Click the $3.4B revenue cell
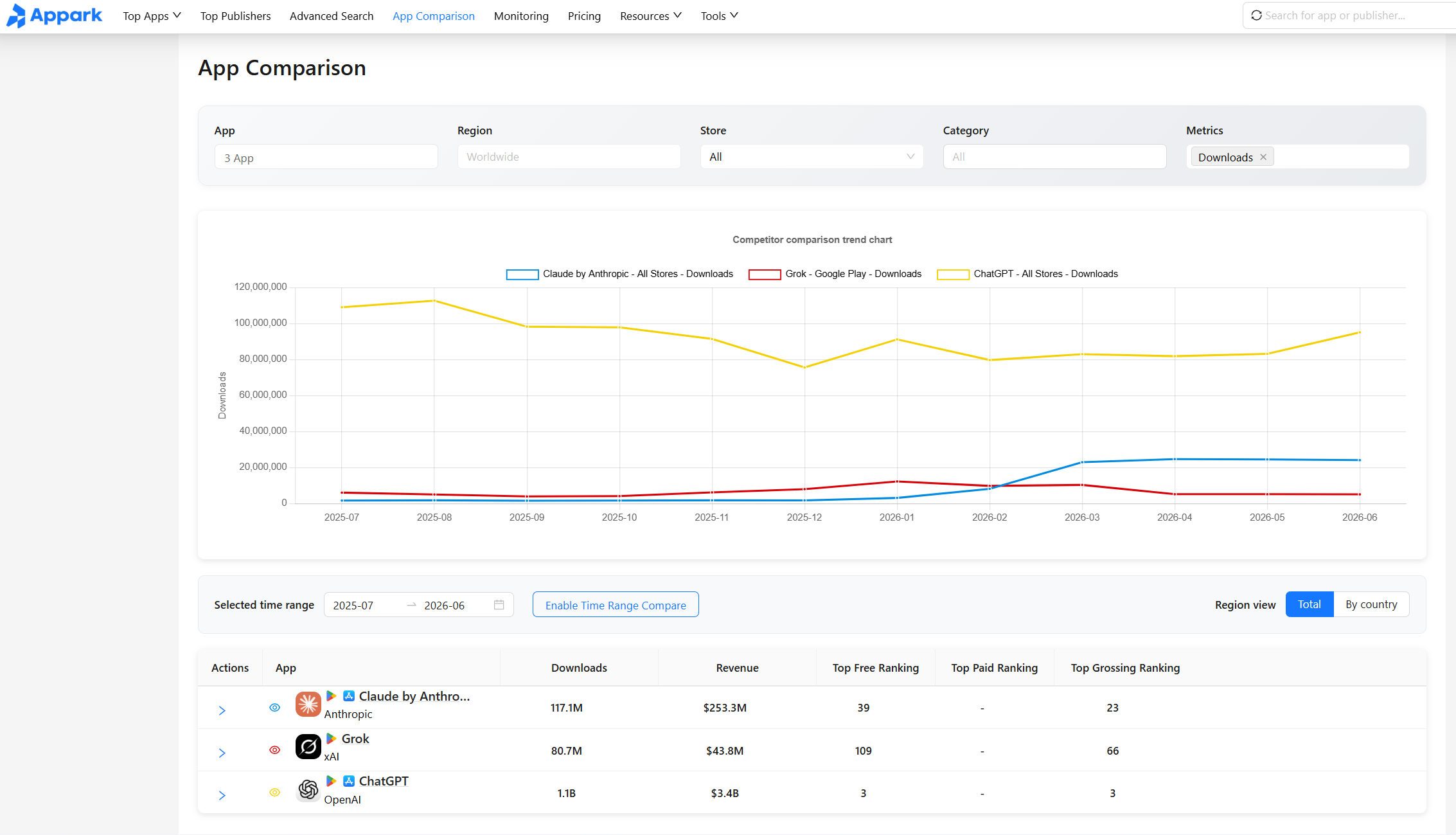The width and height of the screenshot is (1456, 835). [725, 793]
